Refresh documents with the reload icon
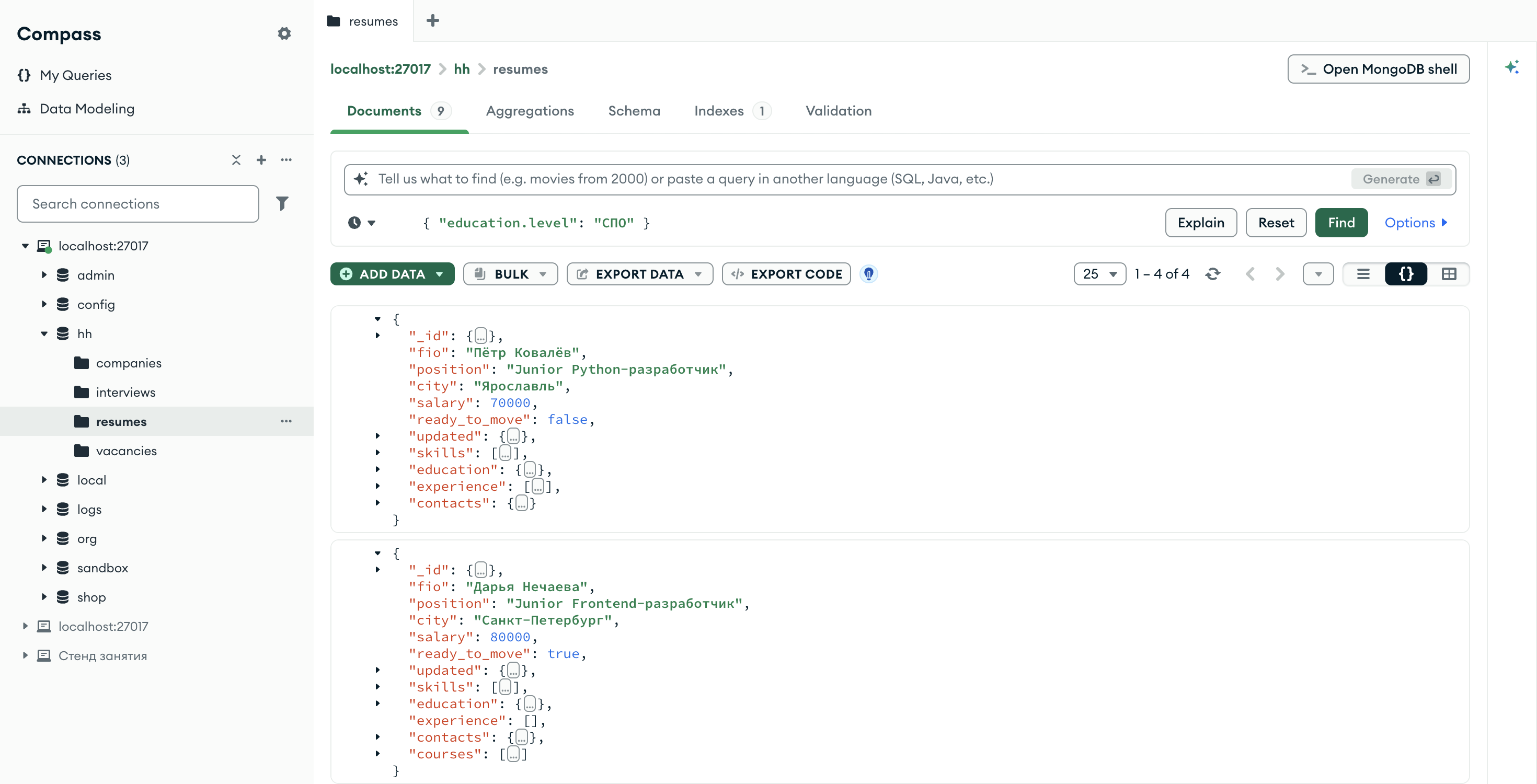The width and height of the screenshot is (1537, 784). coord(1212,274)
